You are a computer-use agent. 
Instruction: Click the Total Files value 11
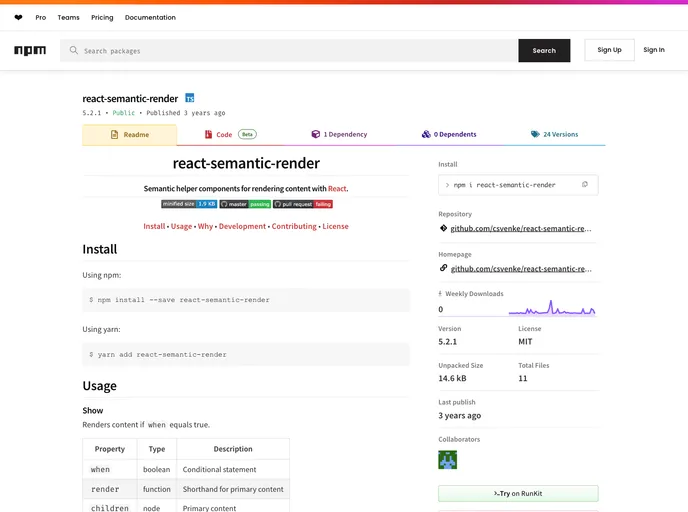[x=523, y=378]
